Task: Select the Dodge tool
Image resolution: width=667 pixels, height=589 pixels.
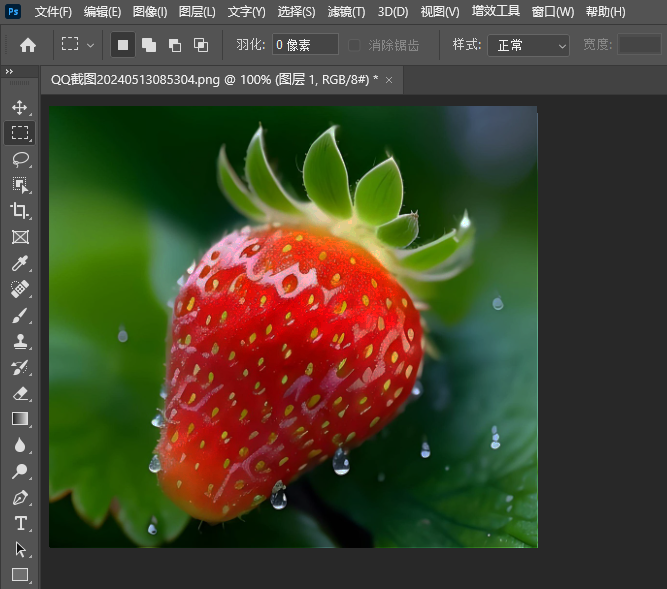Action: tap(20, 471)
